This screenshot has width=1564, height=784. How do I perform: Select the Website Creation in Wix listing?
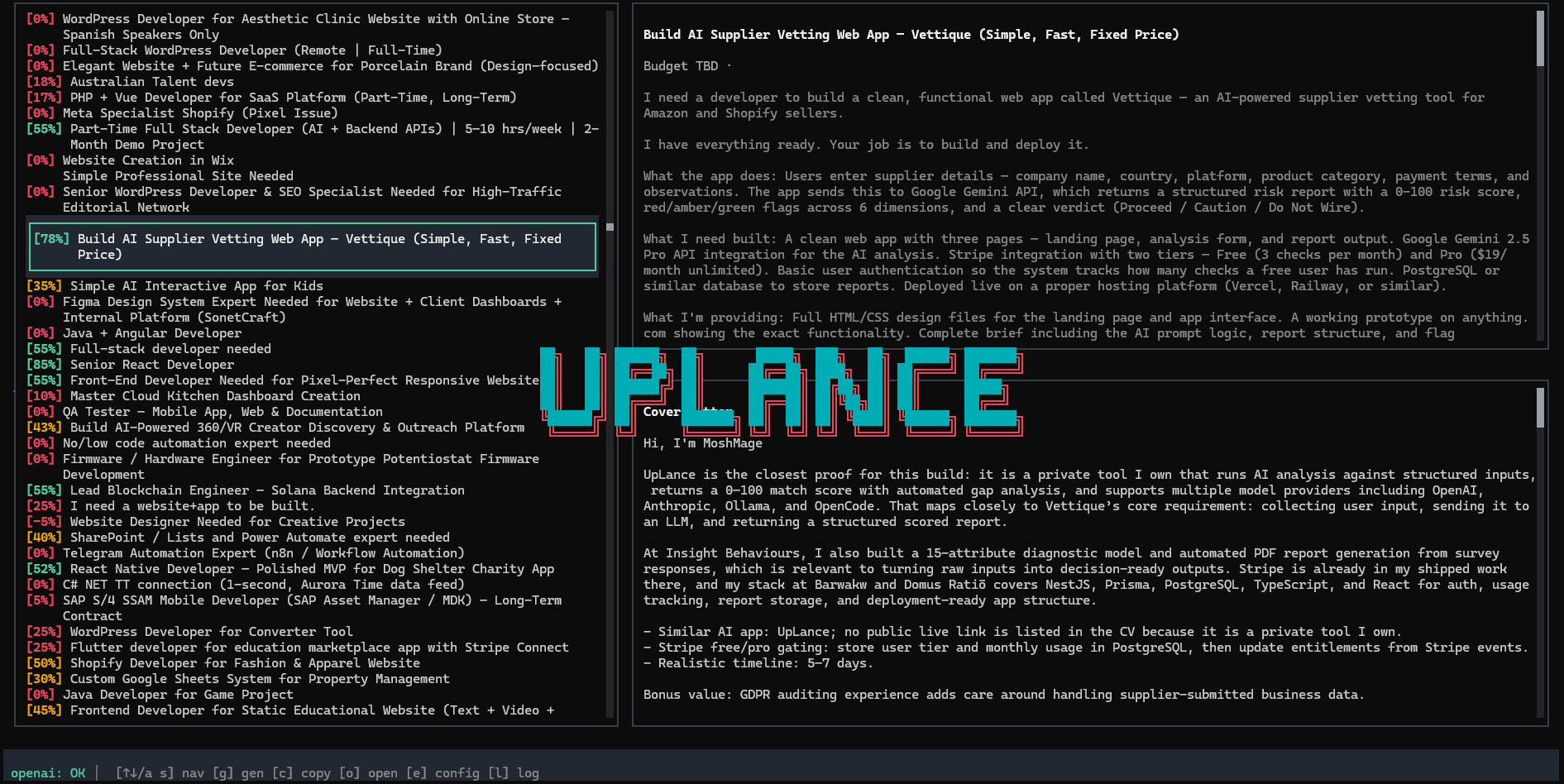[x=149, y=160]
